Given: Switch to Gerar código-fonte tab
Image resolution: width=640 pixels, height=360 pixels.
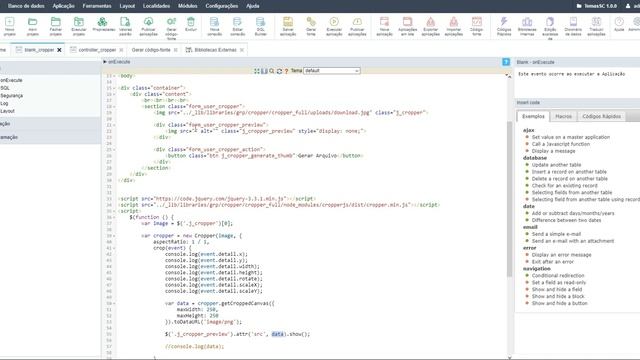Looking at the screenshot, I should pyautogui.click(x=151, y=50).
